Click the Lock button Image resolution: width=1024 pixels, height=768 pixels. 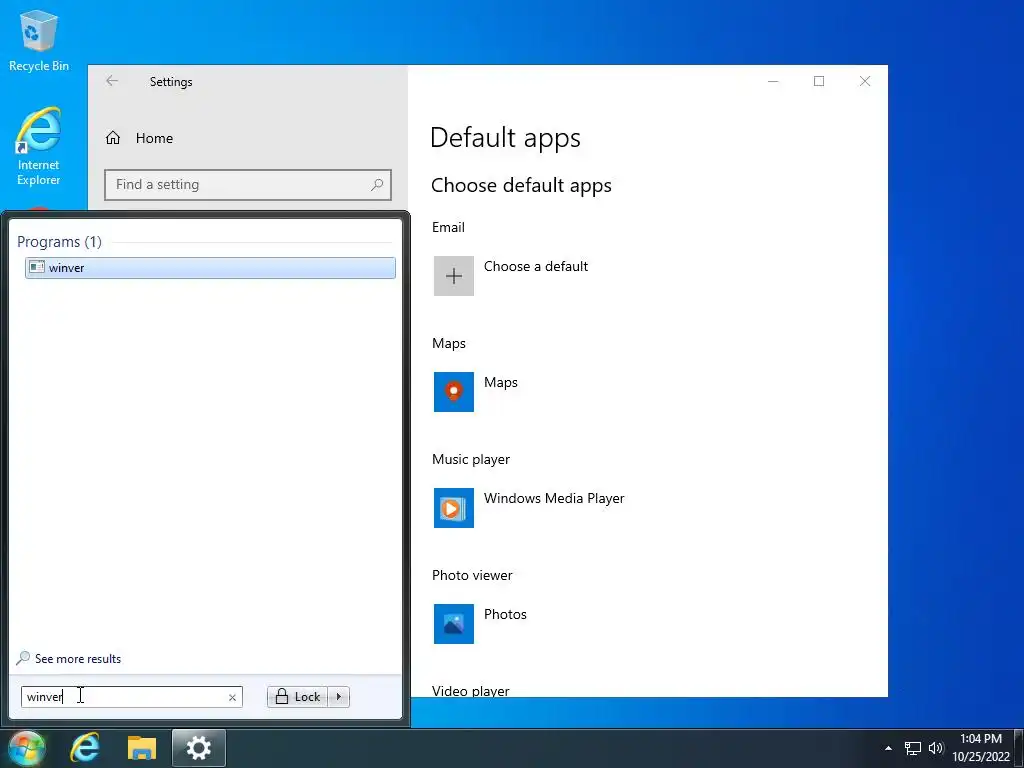298,697
